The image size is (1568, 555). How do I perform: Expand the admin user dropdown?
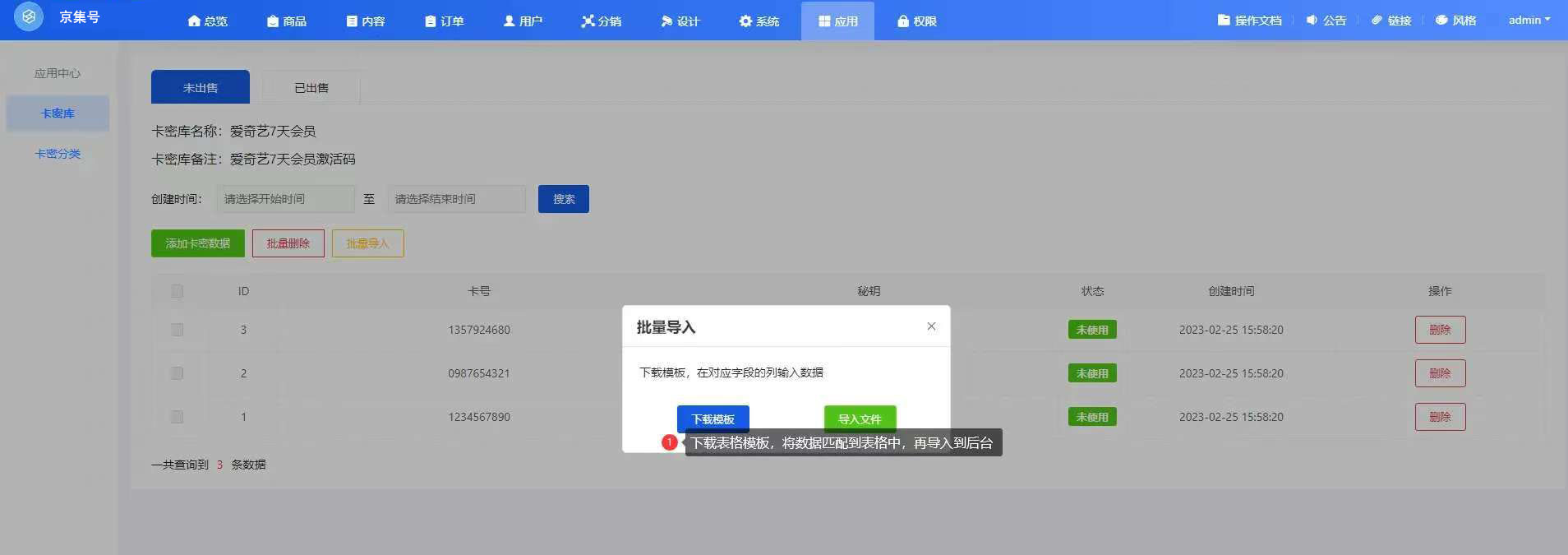[1529, 20]
